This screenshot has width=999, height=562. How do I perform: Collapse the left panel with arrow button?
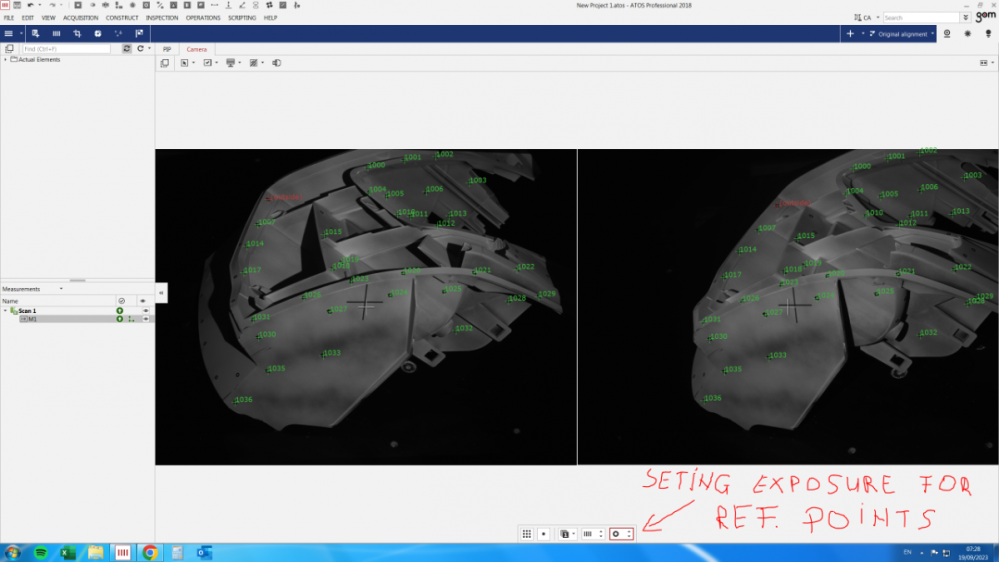click(x=161, y=292)
